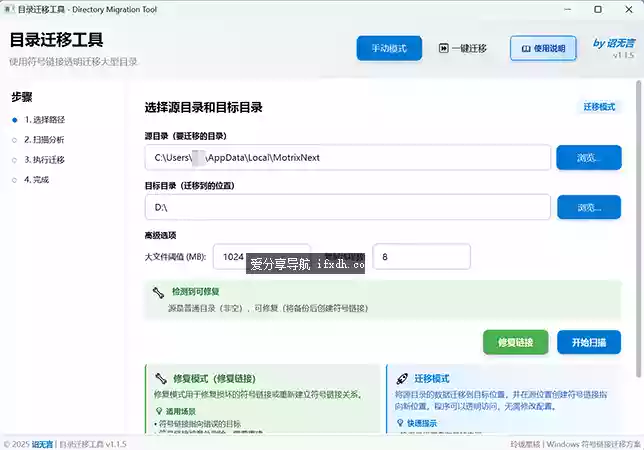Click the 高级选项 section label
The width and height of the screenshot is (644, 450).
pos(160,235)
